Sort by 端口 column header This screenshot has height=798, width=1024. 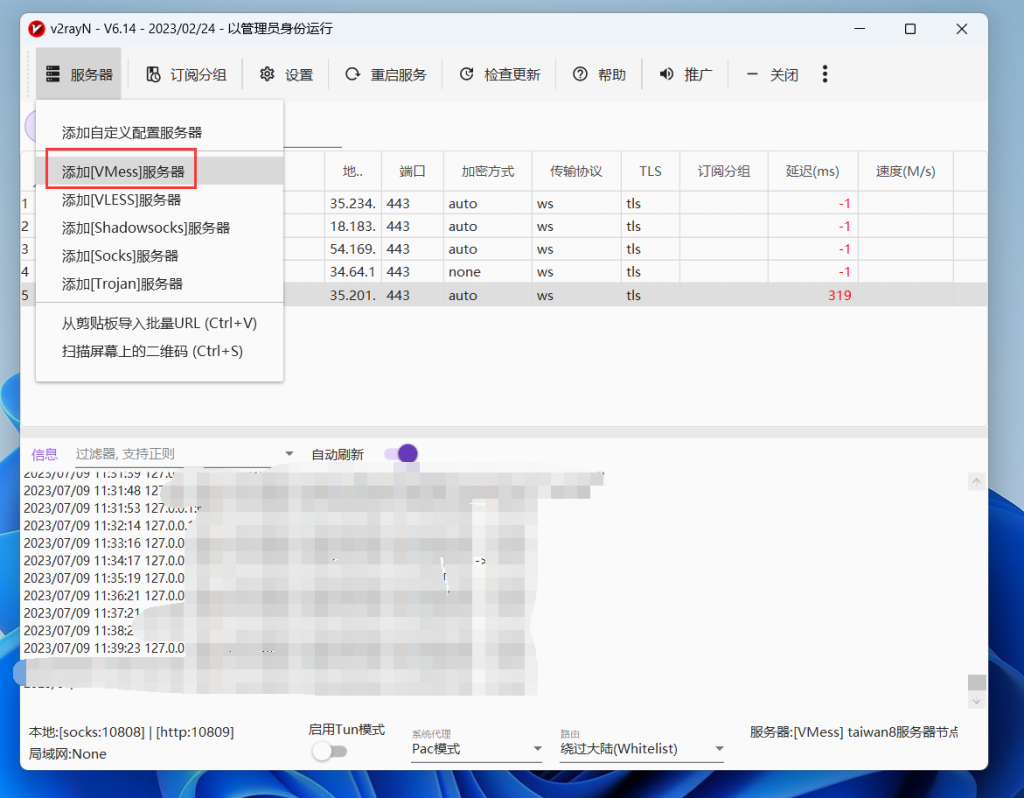tap(412, 171)
